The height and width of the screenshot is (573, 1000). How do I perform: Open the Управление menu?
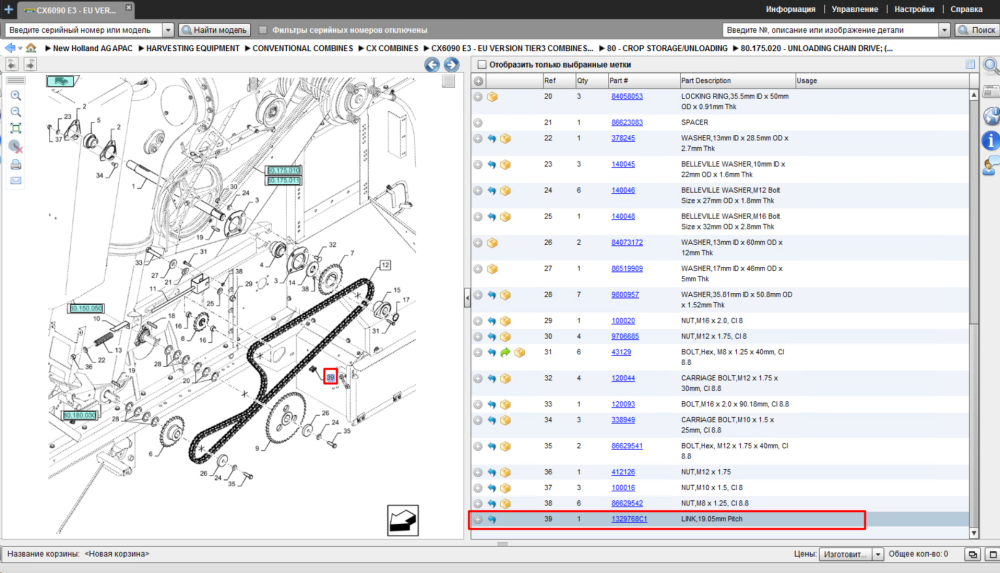855,9
